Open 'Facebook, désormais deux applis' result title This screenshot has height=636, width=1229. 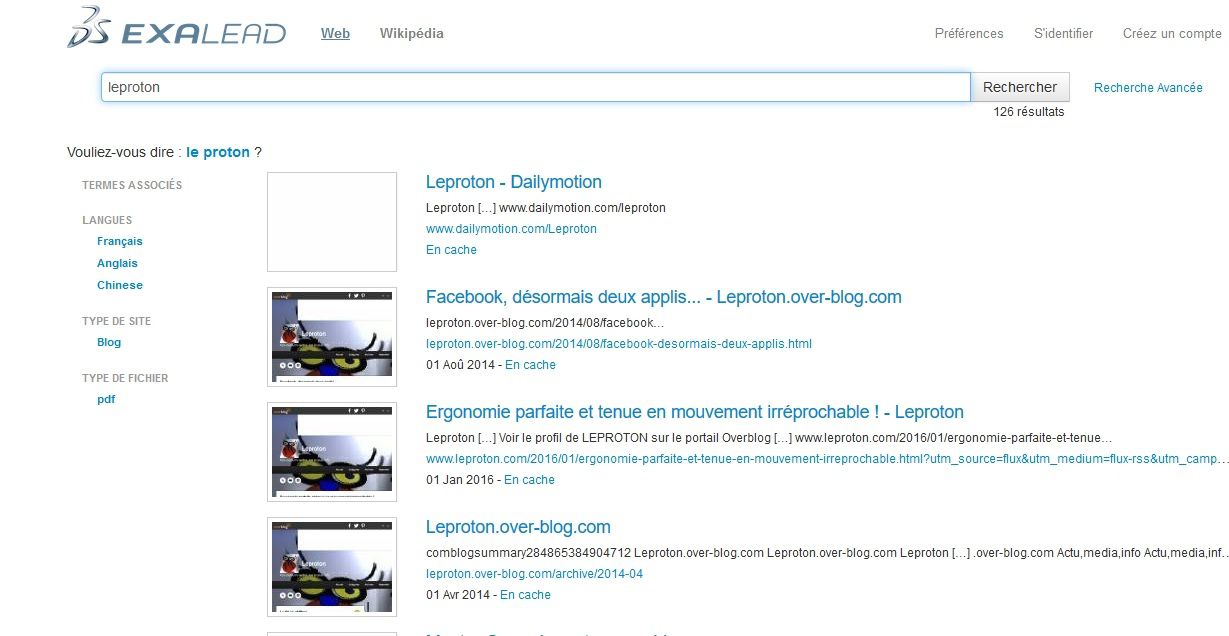point(664,297)
